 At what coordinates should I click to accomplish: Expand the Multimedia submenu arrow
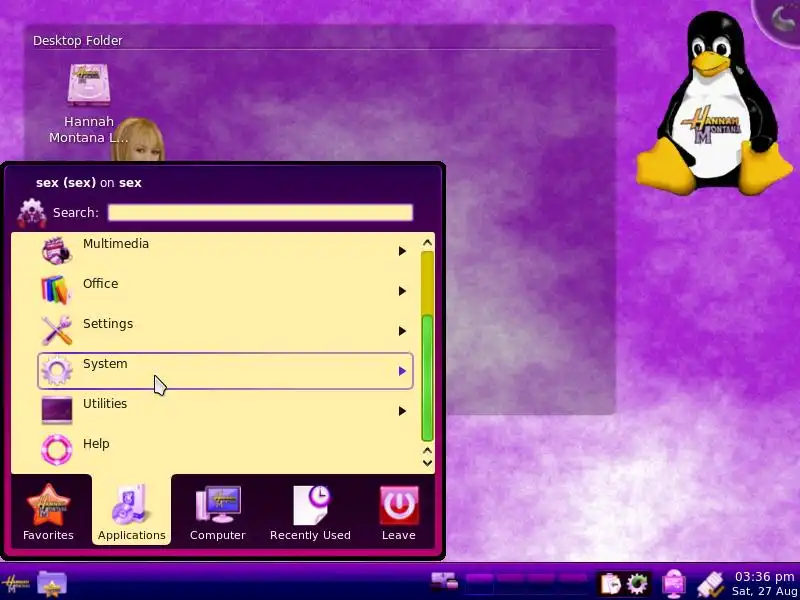coord(402,251)
